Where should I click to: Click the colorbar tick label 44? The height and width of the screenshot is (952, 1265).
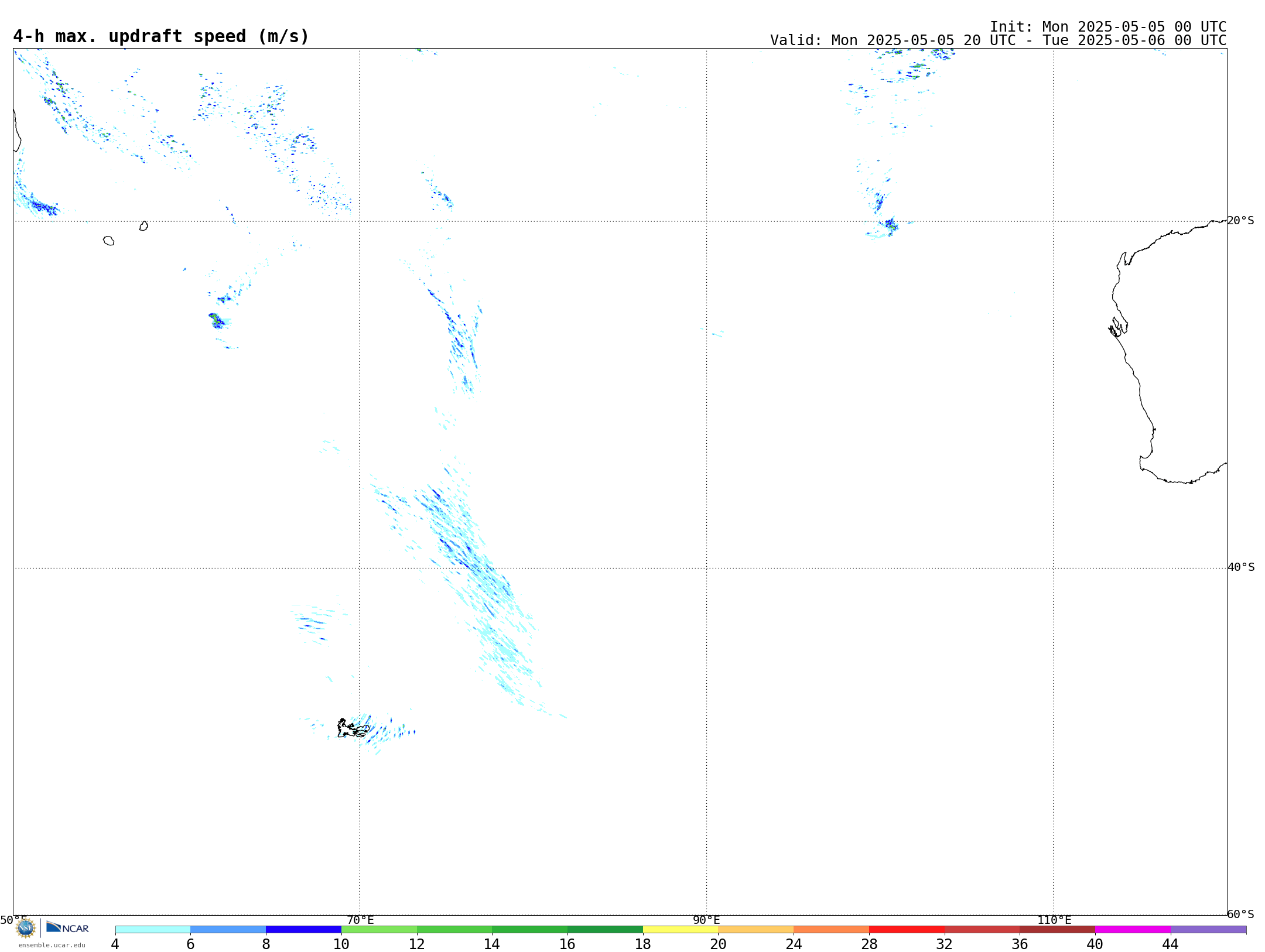pos(1171,944)
